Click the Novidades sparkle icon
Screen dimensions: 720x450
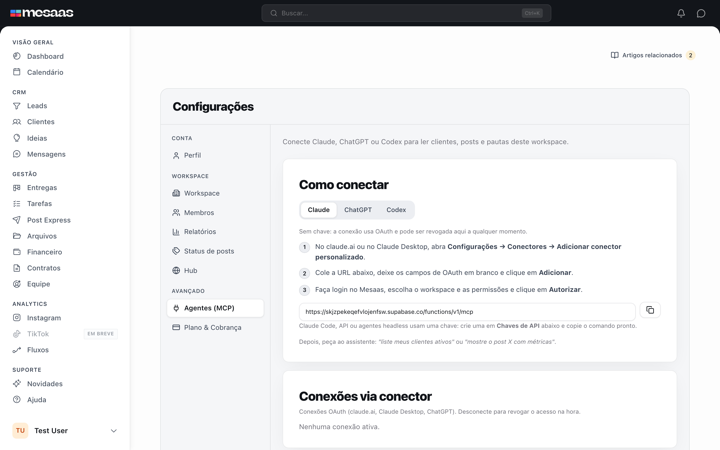coord(17,383)
